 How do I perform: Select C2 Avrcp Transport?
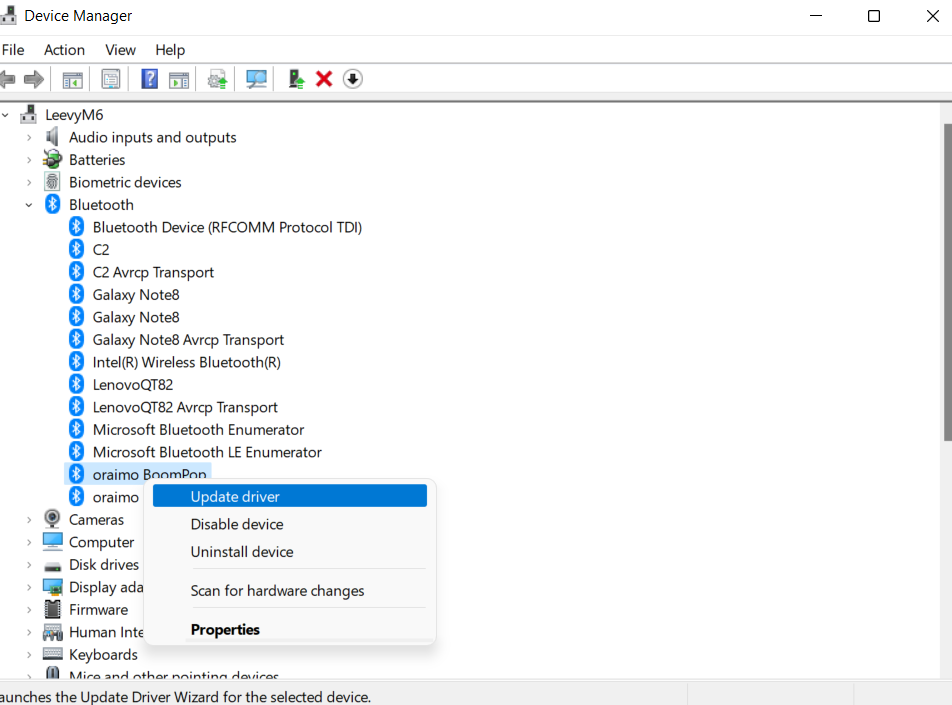point(153,272)
